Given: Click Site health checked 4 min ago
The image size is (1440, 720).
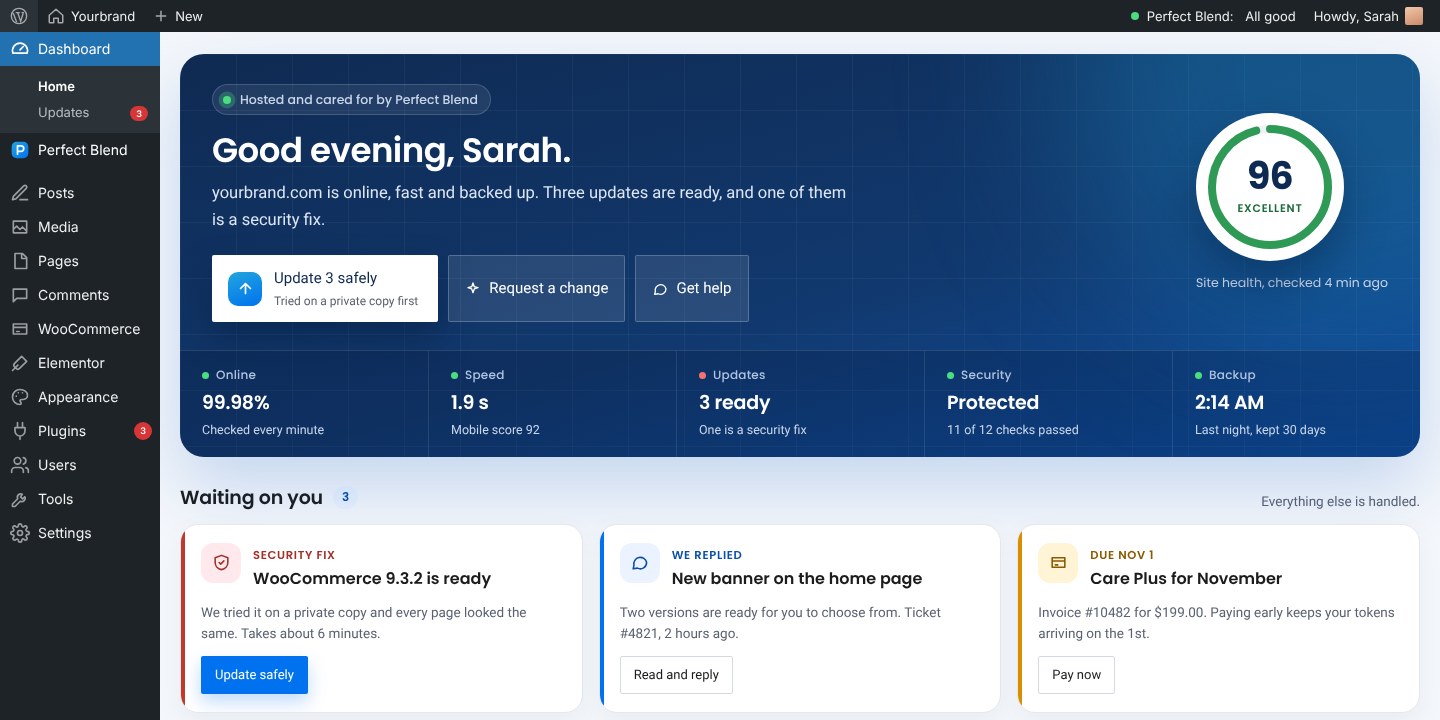Looking at the screenshot, I should click(x=1292, y=283).
